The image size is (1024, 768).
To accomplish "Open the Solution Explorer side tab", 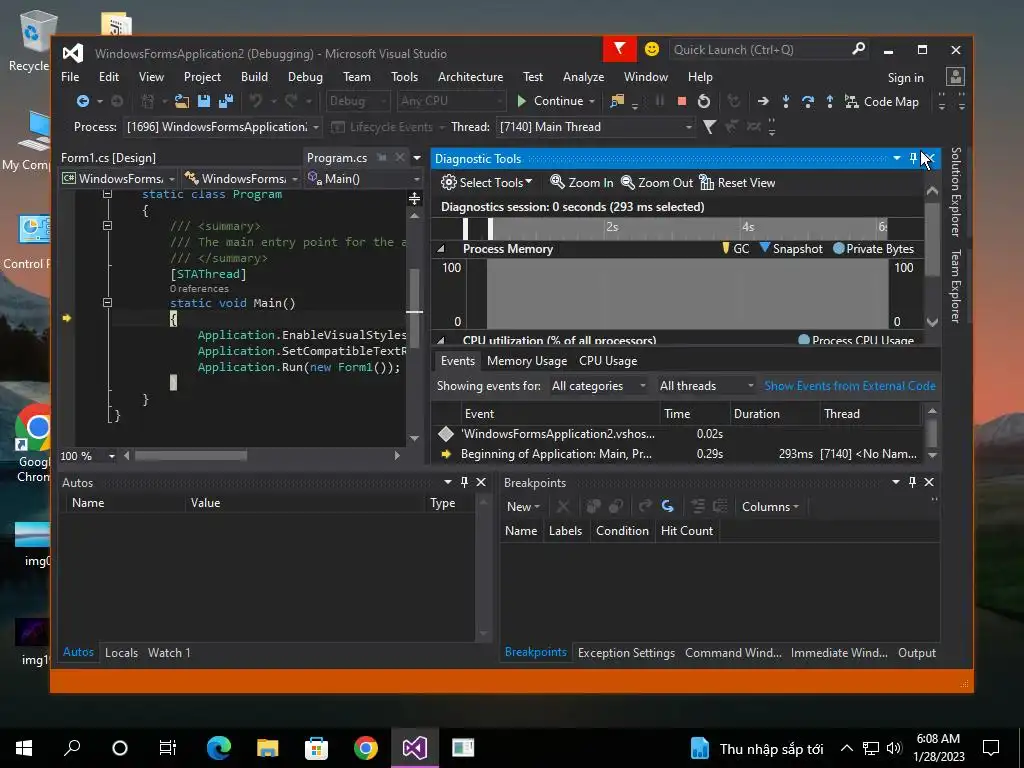I will [x=955, y=192].
